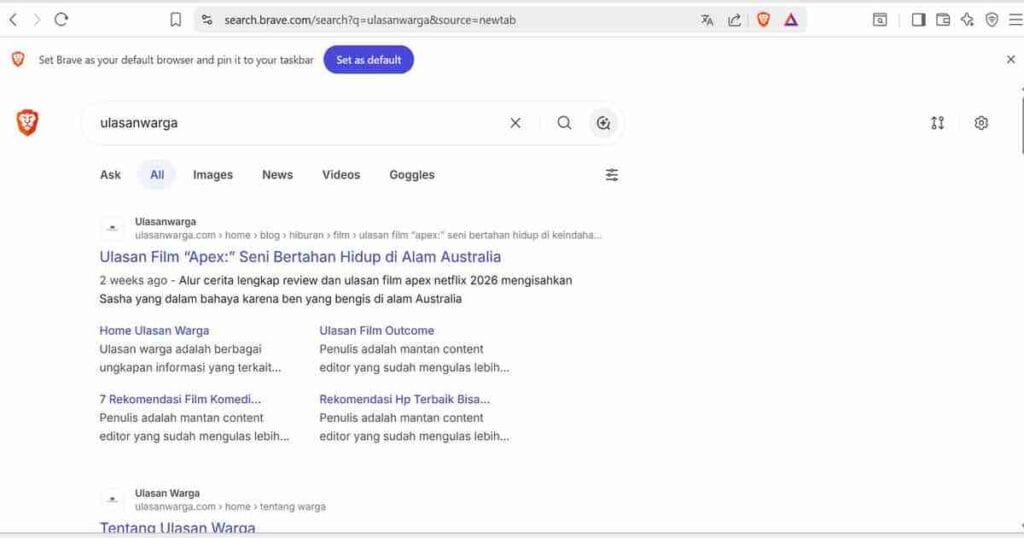Screen dimensions: 1024x538
Task: Open Brave Search settings gear
Action: click(981, 123)
